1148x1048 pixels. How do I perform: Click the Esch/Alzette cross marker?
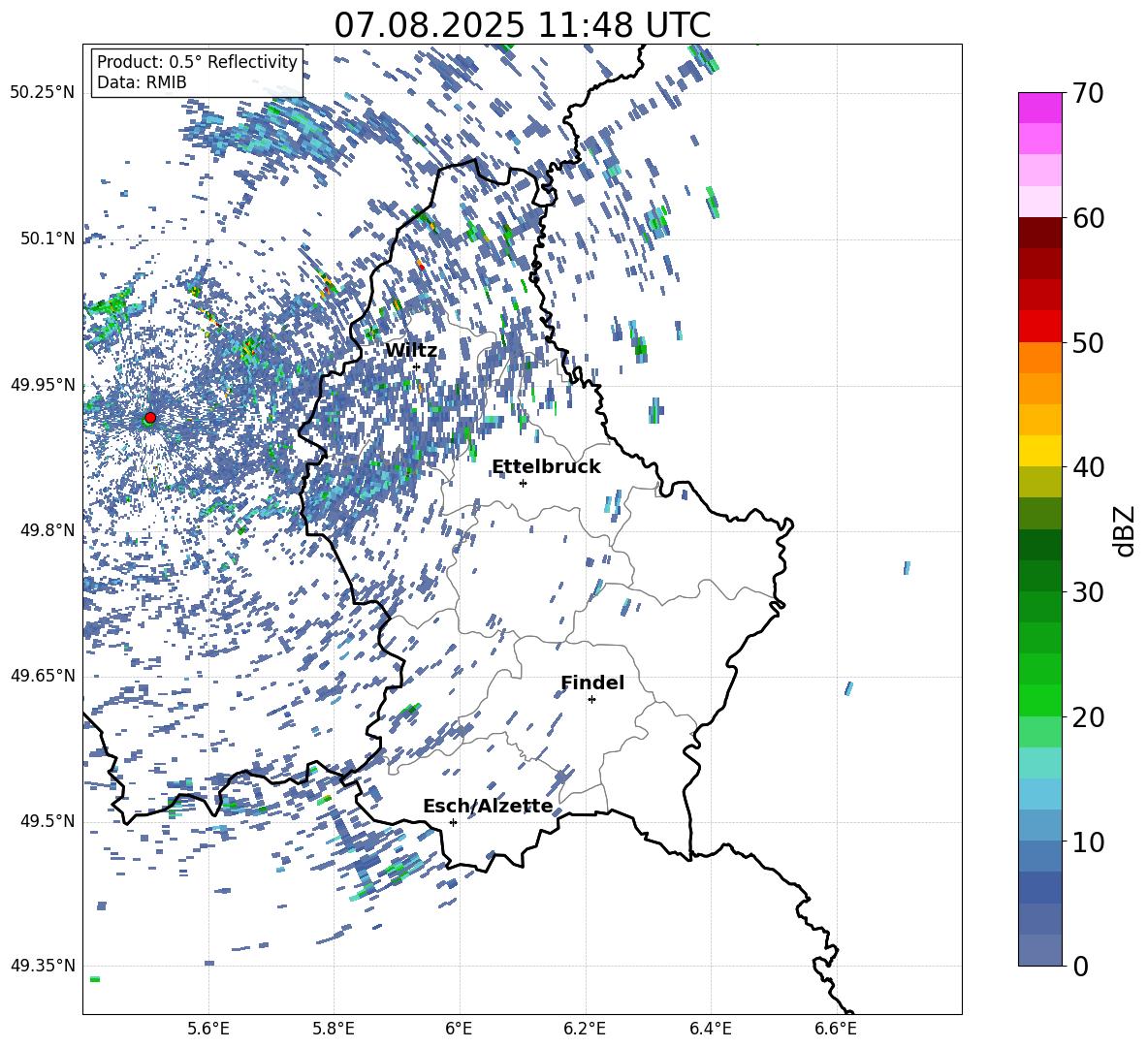click(453, 822)
